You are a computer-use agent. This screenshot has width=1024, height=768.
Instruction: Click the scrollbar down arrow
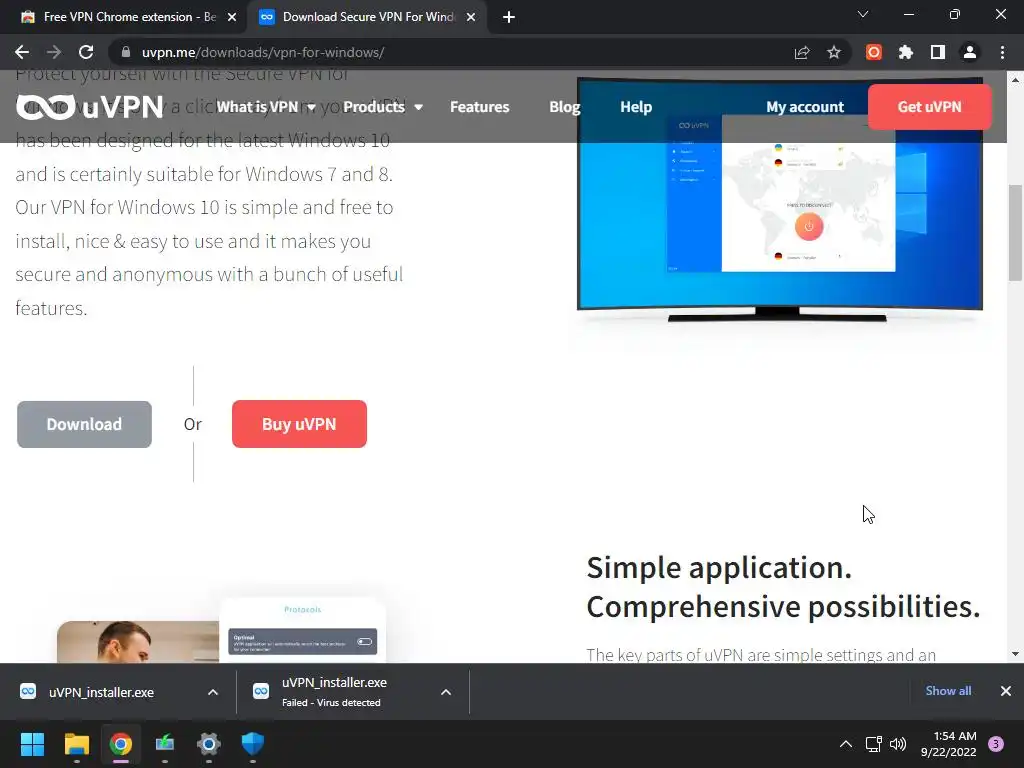(1015, 654)
